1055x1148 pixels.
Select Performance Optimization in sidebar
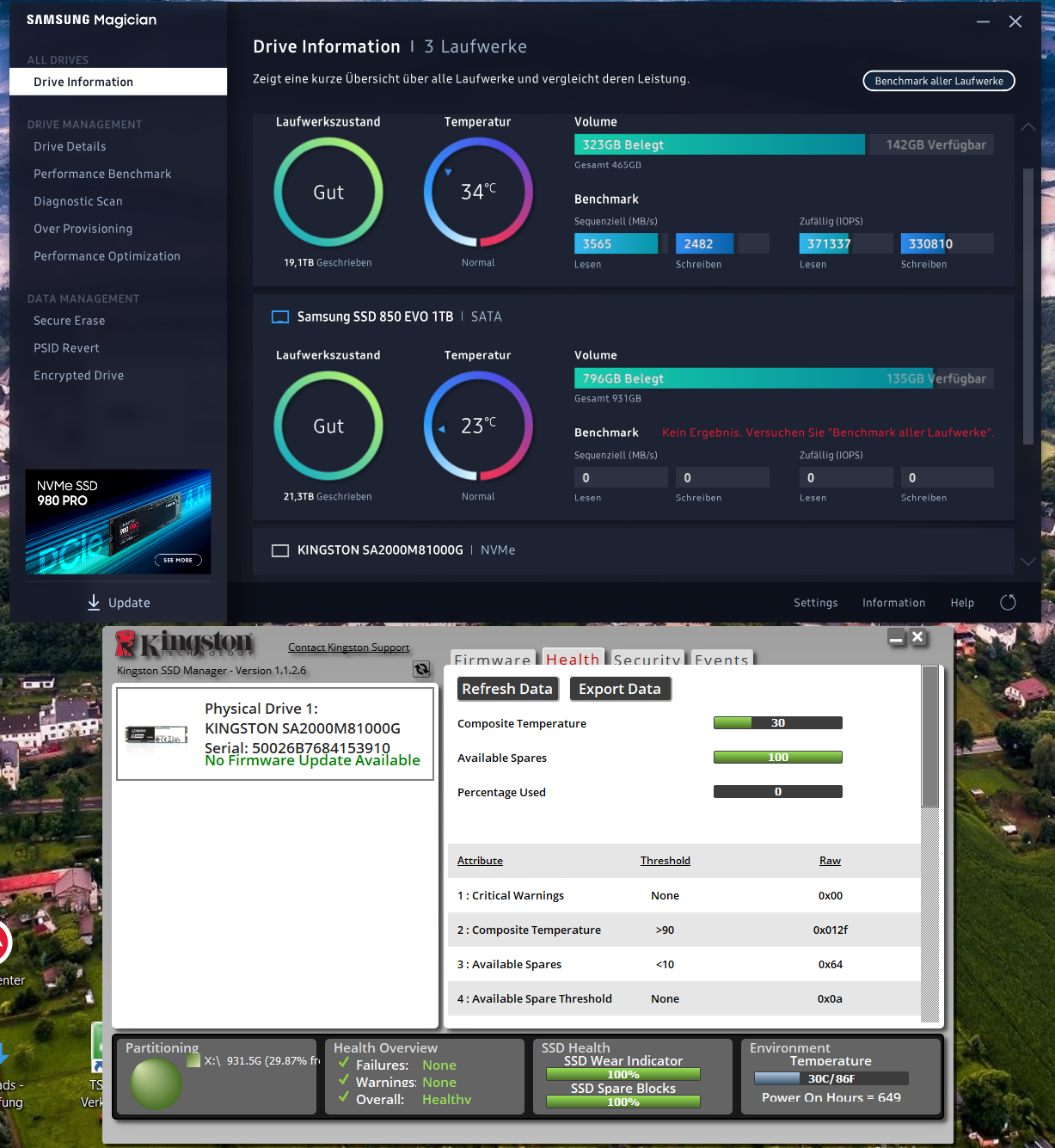(107, 257)
